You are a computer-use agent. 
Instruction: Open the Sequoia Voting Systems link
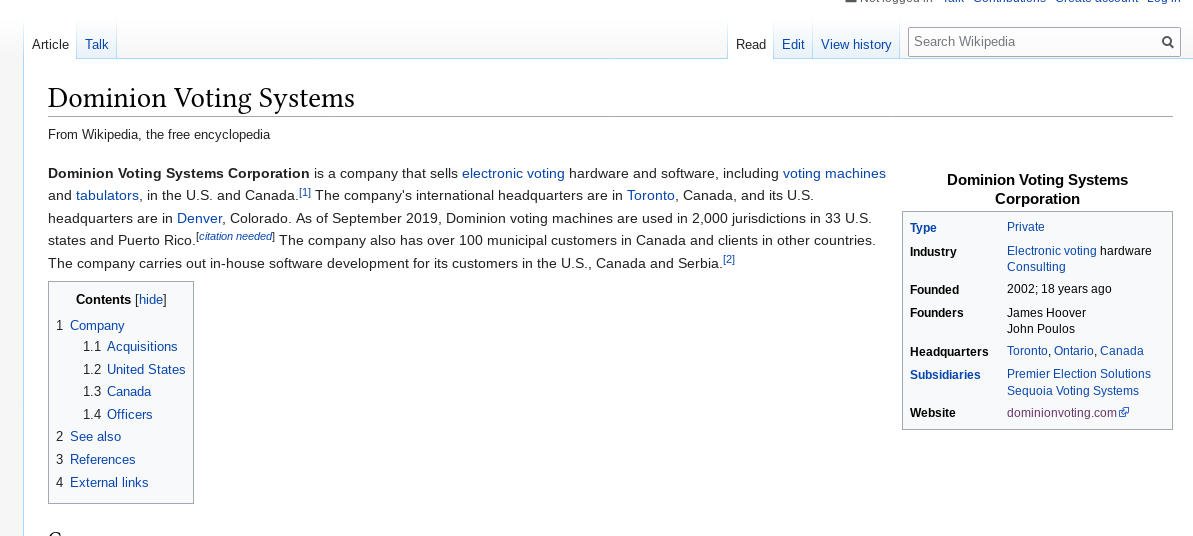coord(1072,391)
